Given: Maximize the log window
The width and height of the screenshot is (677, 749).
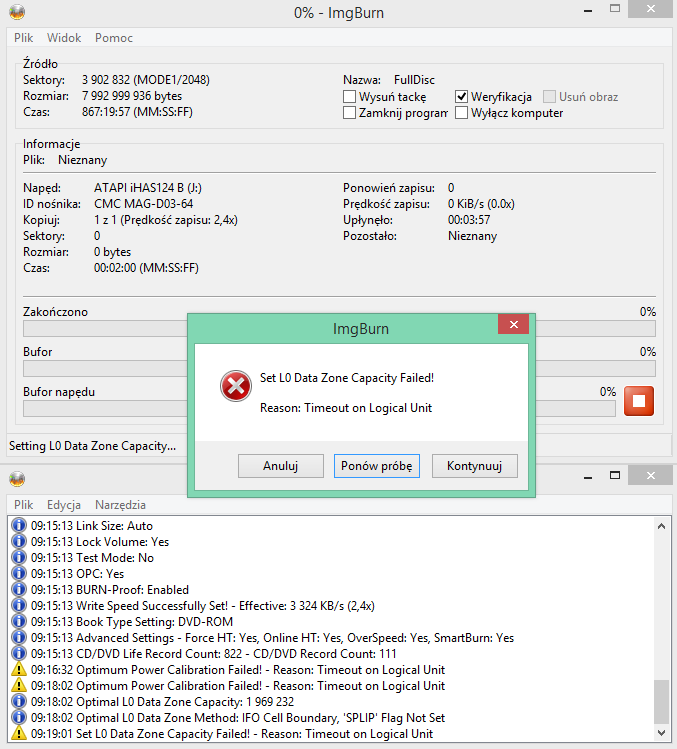Looking at the screenshot, I should click(615, 475).
